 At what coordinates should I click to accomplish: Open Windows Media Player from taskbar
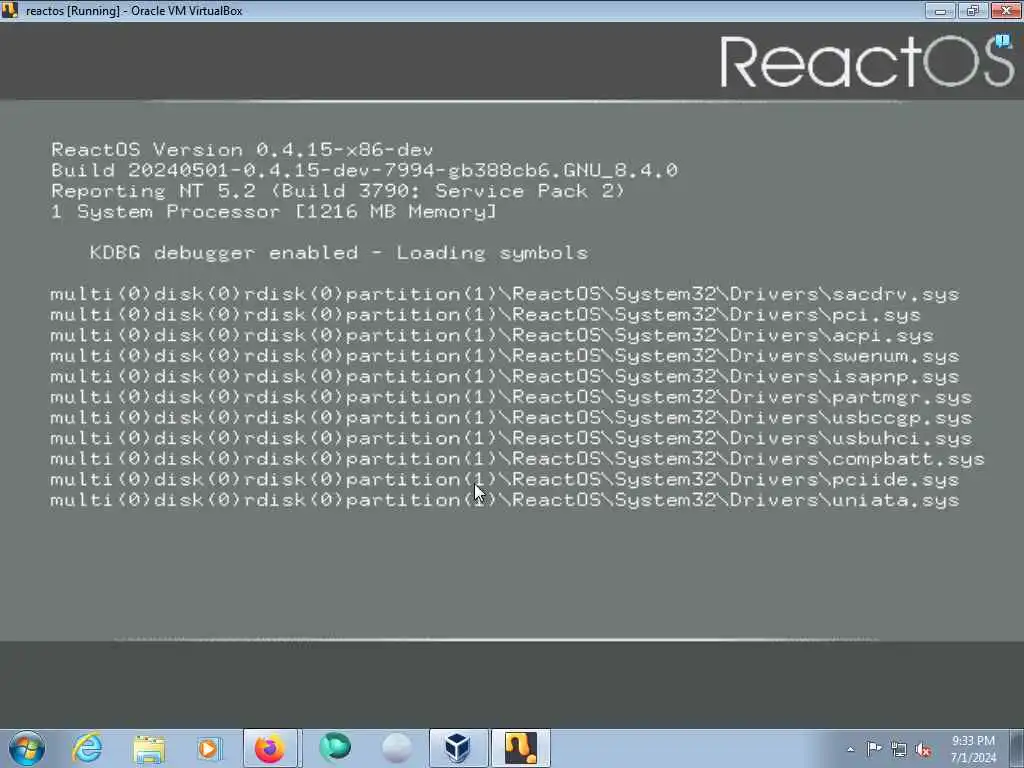[x=210, y=748]
